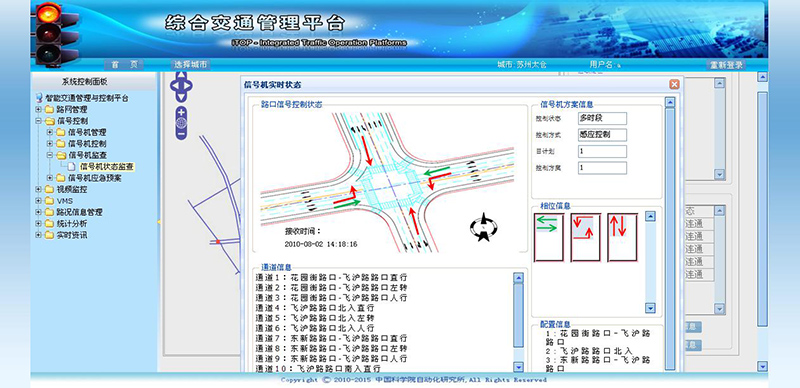Open 信号机状态监查 page in tree
This screenshot has width=800, height=388.
tap(107, 166)
